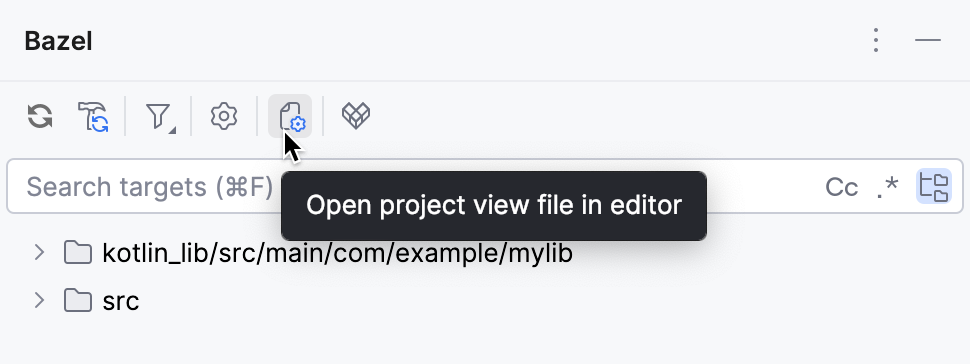The image size is (970, 364).
Task: Open Bazel settings gear icon
Action: click(x=224, y=116)
